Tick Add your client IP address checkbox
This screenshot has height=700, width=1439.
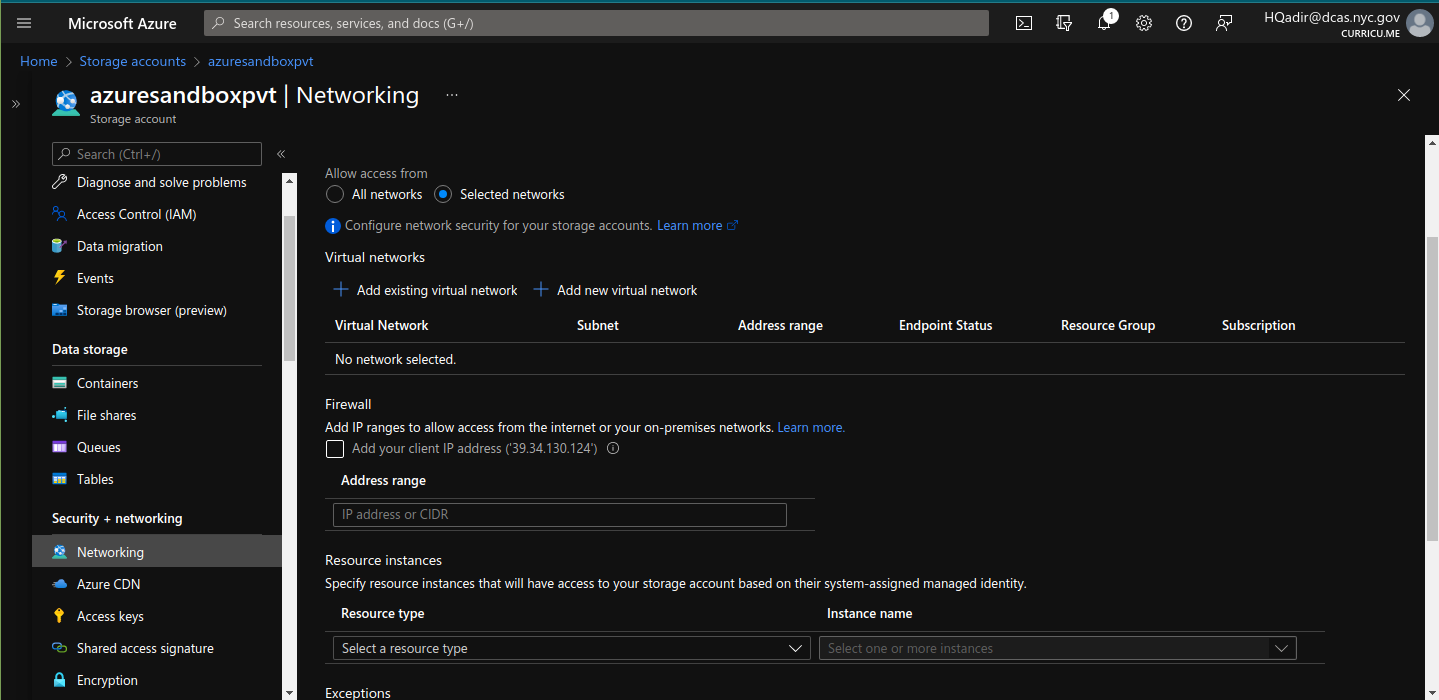tap(335, 449)
